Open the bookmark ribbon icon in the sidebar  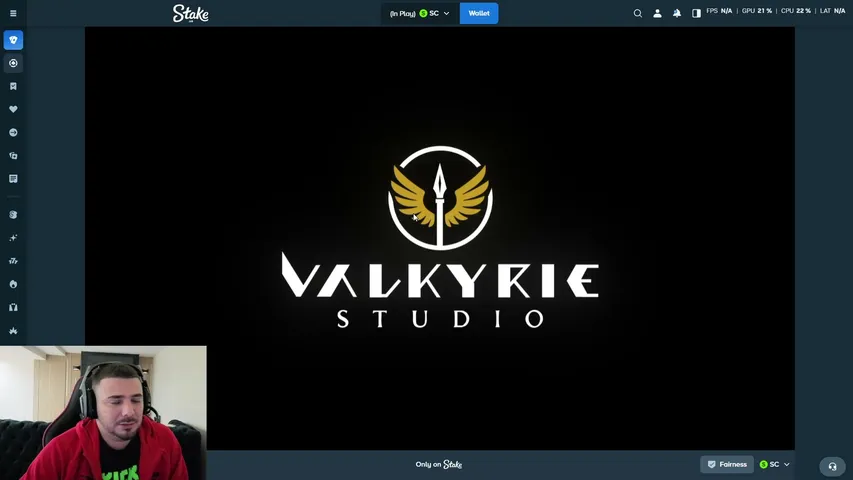click(13, 86)
